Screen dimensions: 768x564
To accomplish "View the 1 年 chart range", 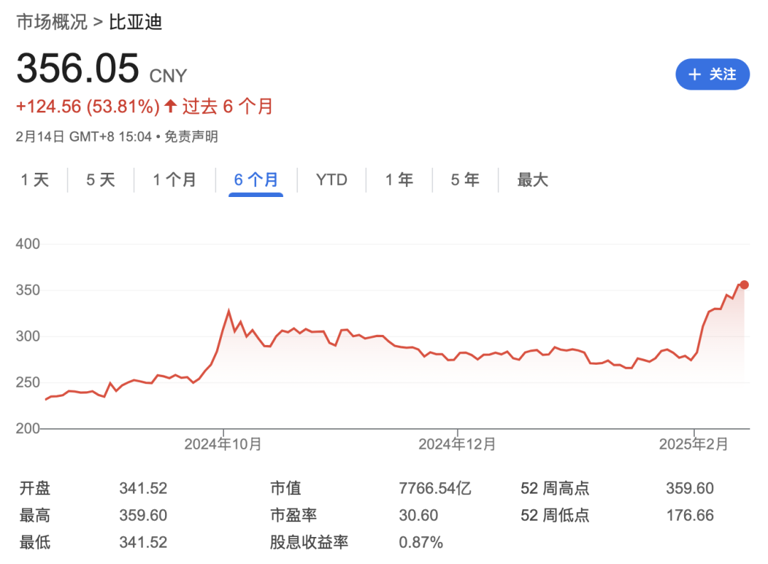I will click(399, 180).
